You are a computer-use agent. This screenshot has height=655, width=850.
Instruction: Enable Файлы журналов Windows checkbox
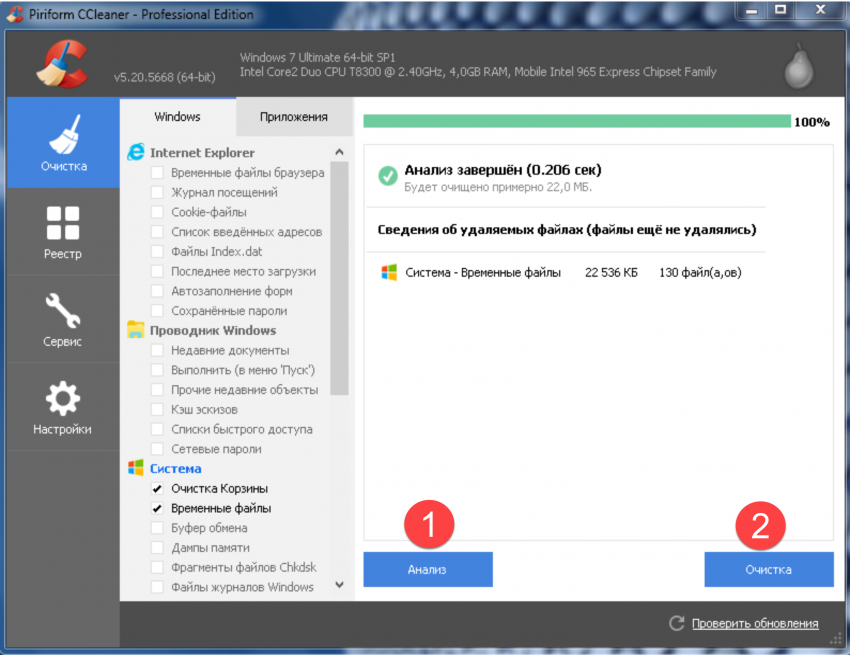tap(157, 587)
